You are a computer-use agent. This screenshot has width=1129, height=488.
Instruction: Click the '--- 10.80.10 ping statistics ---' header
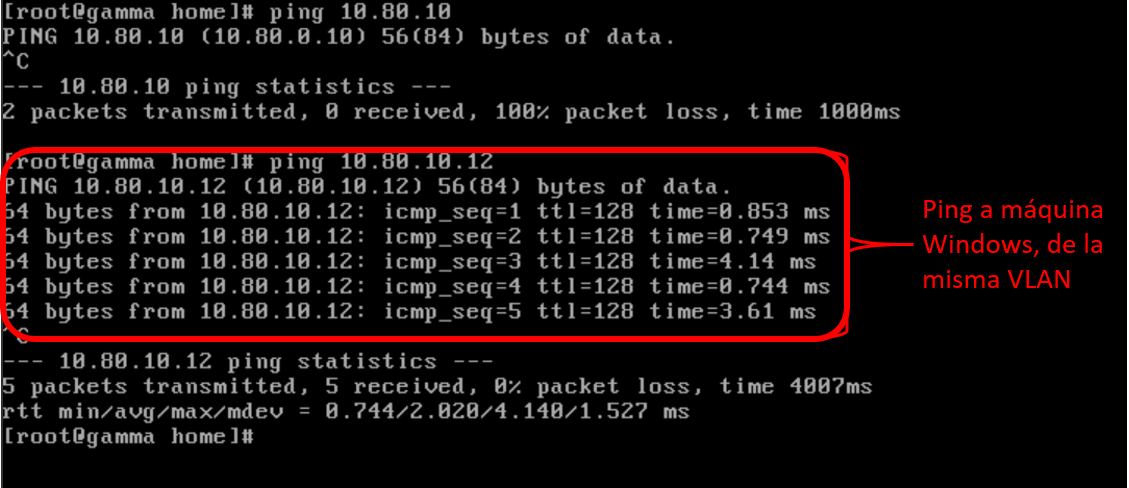click(x=227, y=88)
